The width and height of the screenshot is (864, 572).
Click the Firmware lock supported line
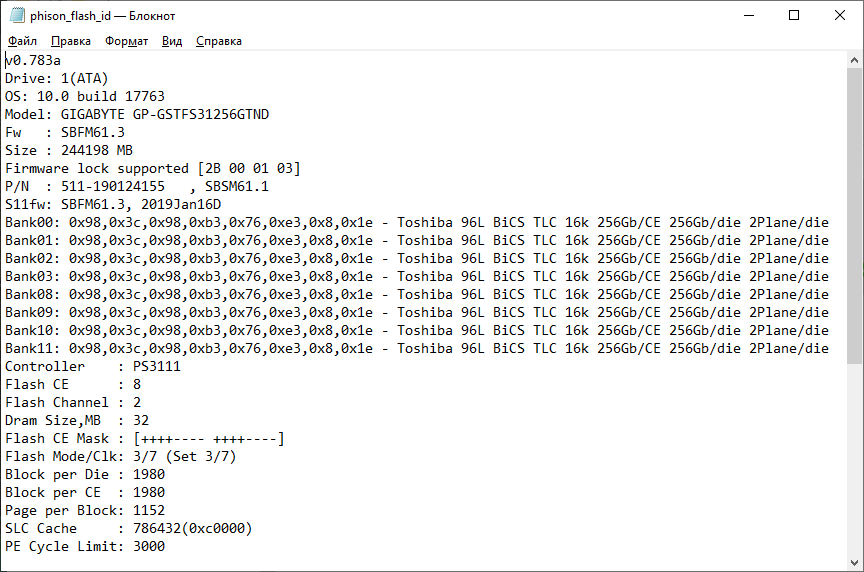click(x=153, y=169)
